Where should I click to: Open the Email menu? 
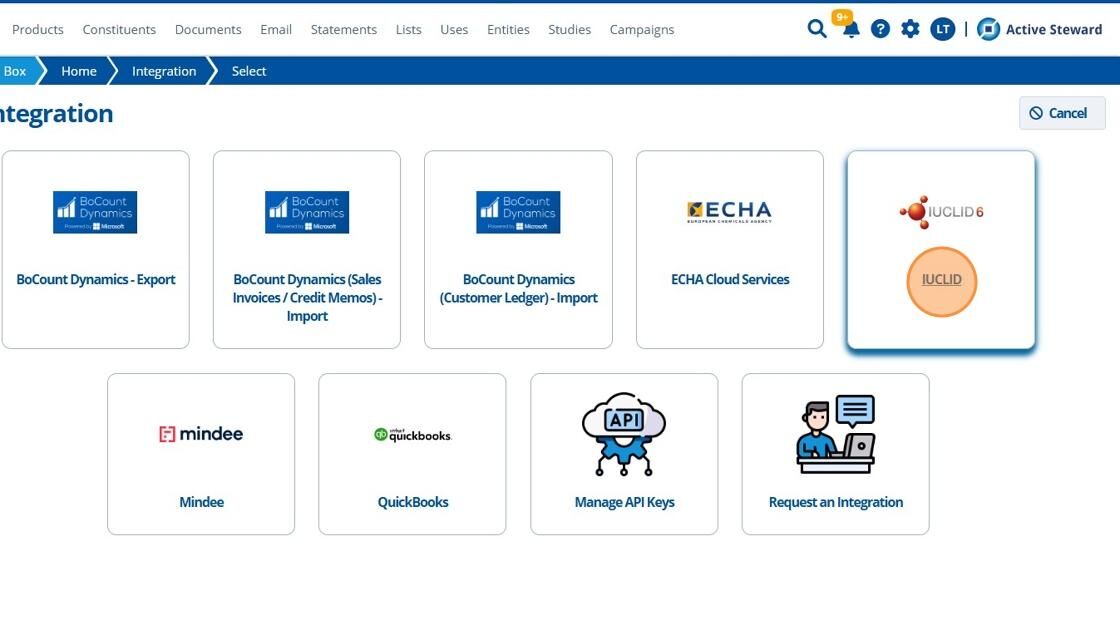[x=276, y=29]
